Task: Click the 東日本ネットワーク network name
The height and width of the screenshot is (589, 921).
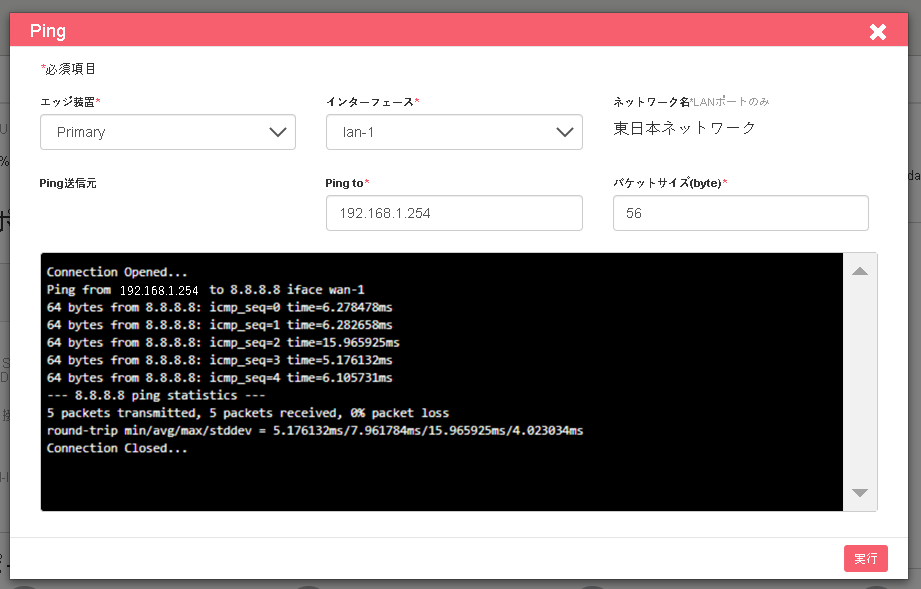Action: [x=684, y=128]
